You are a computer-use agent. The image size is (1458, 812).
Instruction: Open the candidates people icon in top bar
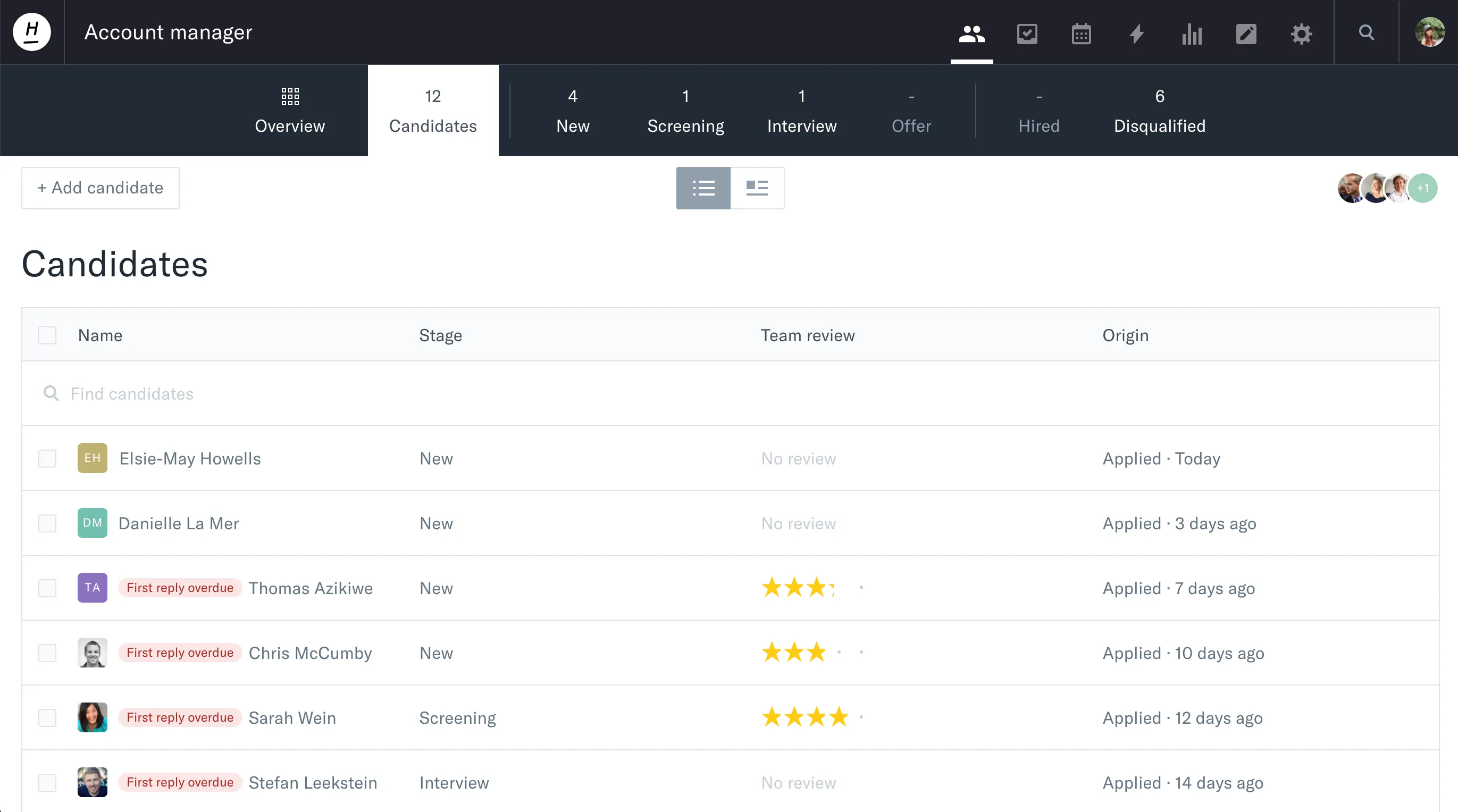pos(971,33)
